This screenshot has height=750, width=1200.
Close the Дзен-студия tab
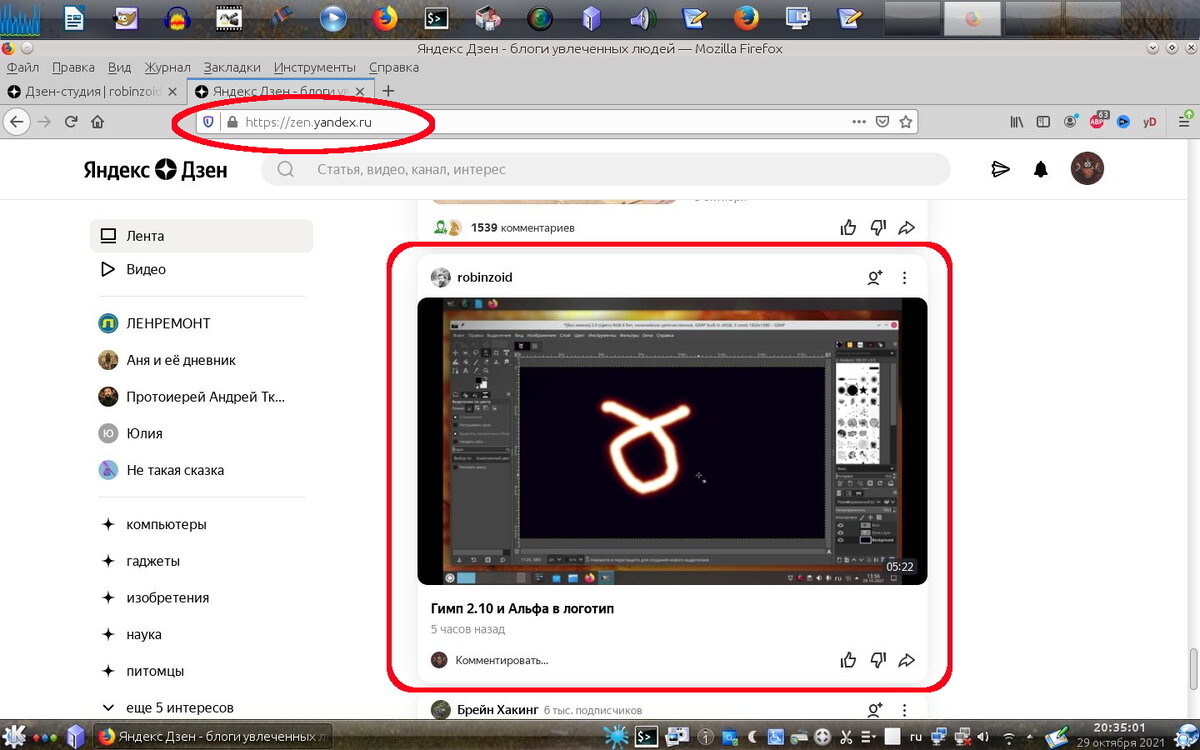point(173,91)
